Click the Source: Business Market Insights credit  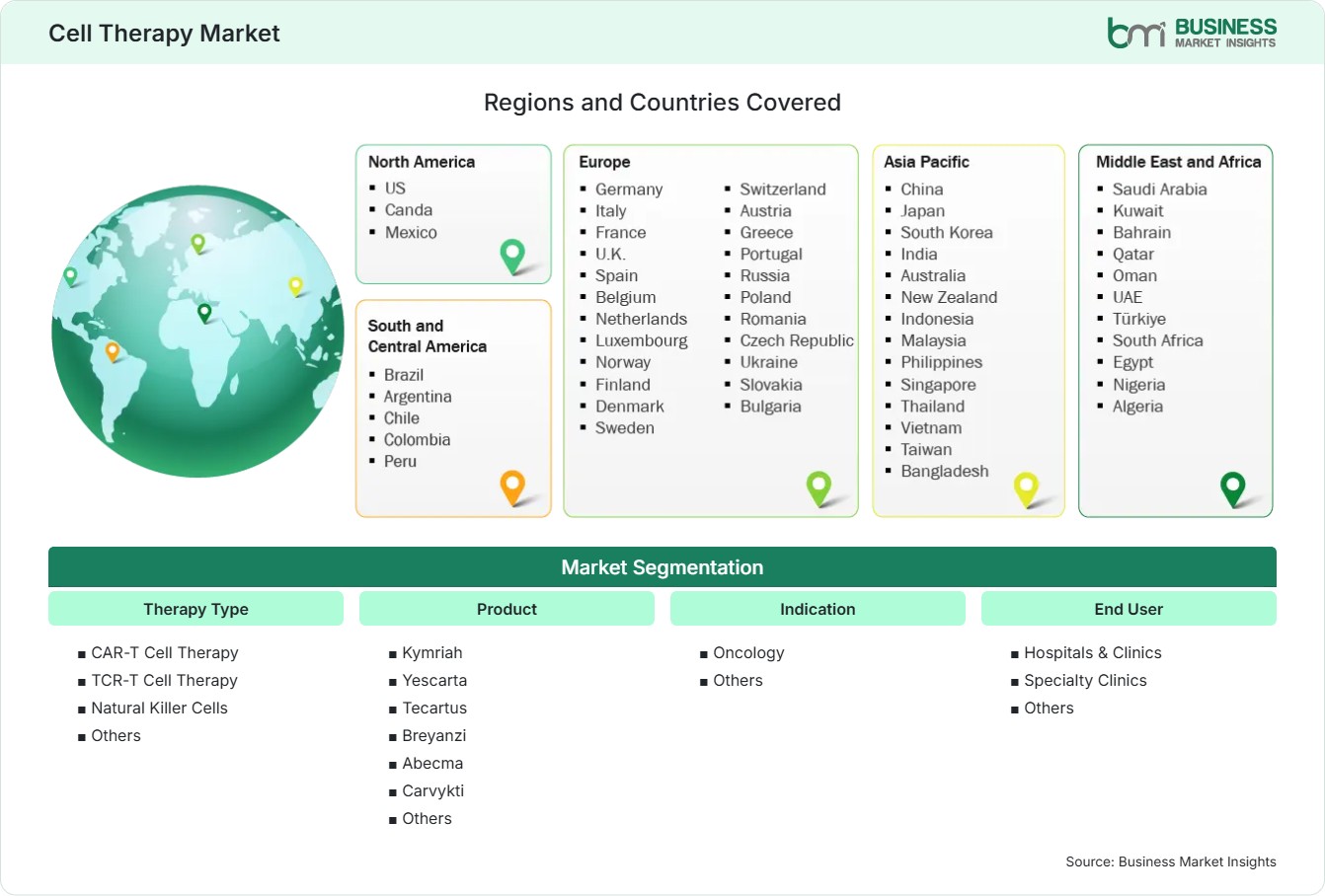(x=1171, y=862)
